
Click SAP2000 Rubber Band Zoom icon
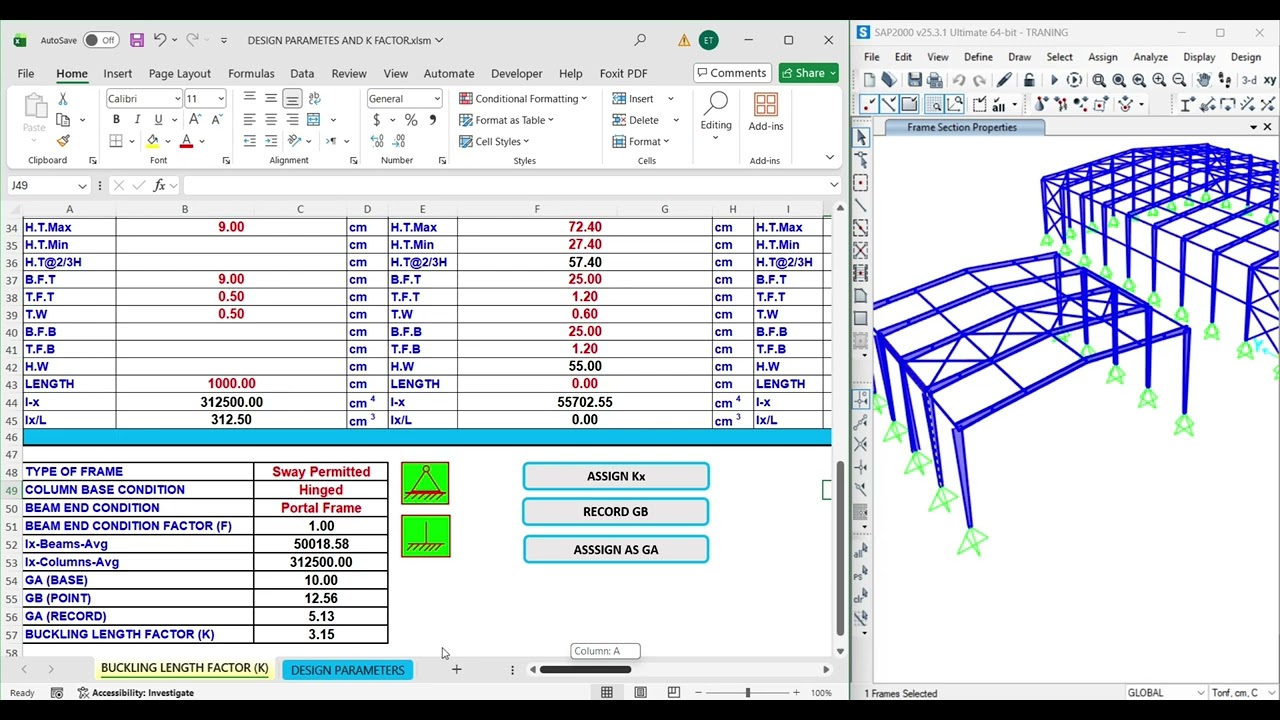pyautogui.click(x=1099, y=80)
